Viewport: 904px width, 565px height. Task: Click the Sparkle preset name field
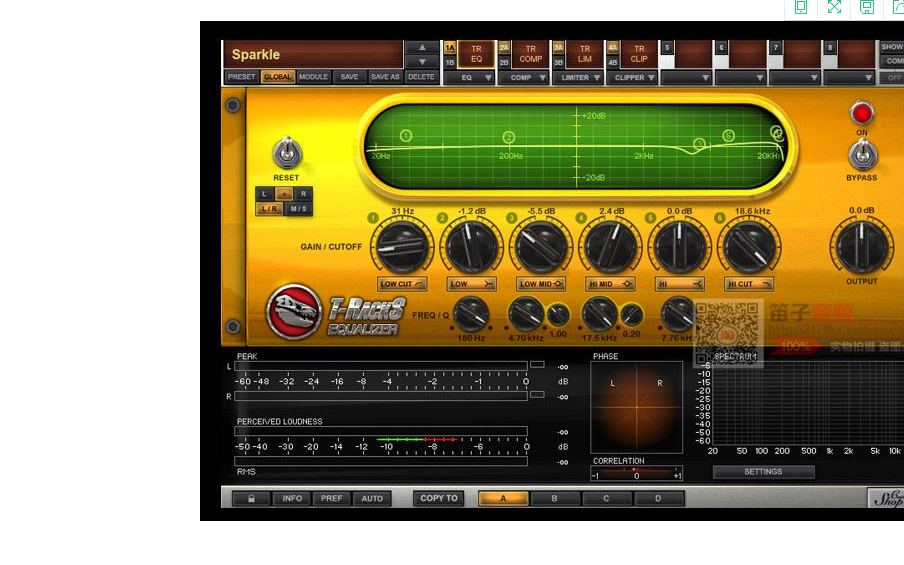pos(313,54)
